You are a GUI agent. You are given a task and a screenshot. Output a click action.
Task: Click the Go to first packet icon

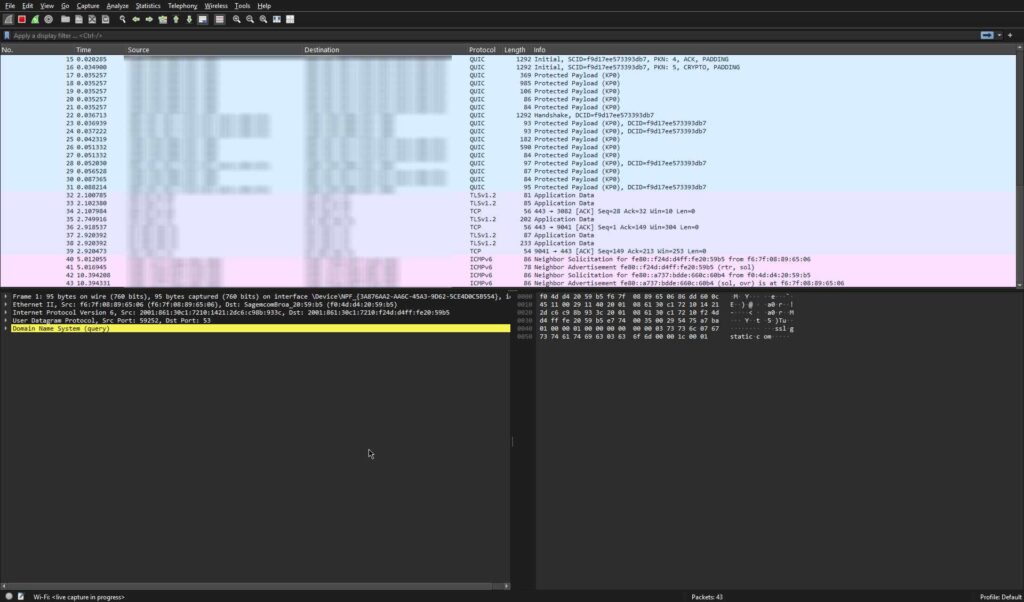(176, 19)
